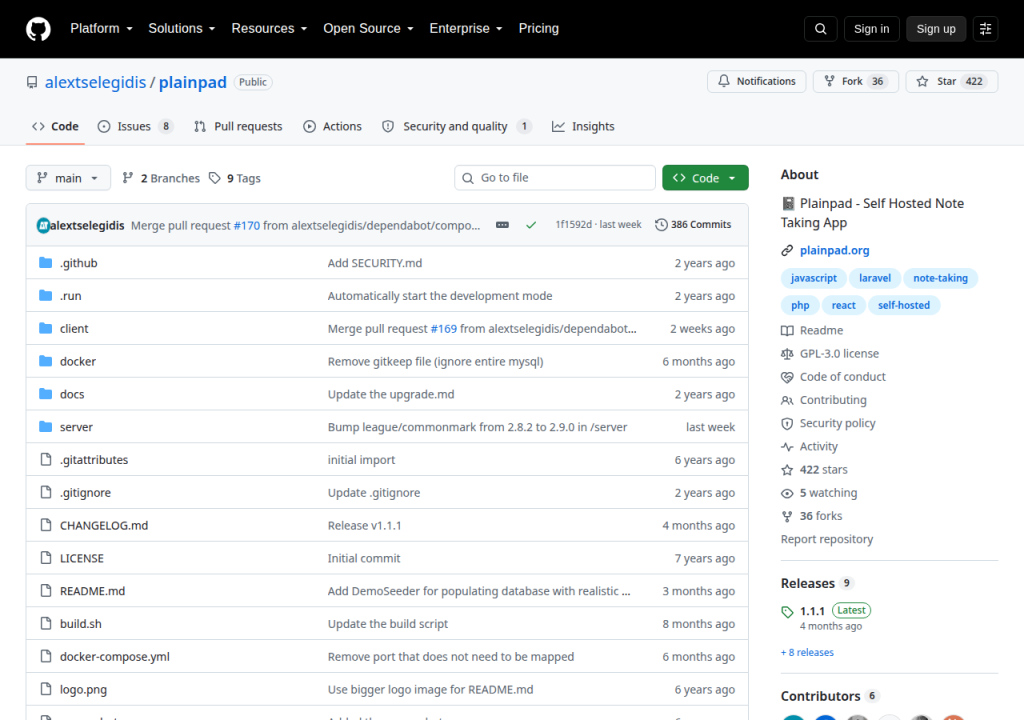Click the release tag icon beside 1.1.1

click(x=787, y=612)
